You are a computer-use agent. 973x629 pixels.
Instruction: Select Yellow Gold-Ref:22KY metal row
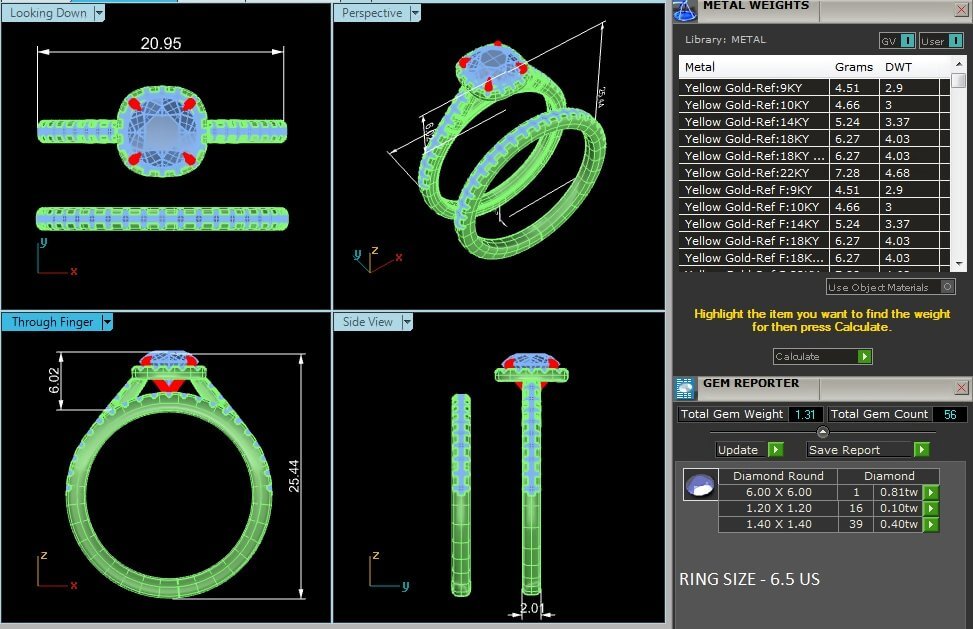[754, 173]
